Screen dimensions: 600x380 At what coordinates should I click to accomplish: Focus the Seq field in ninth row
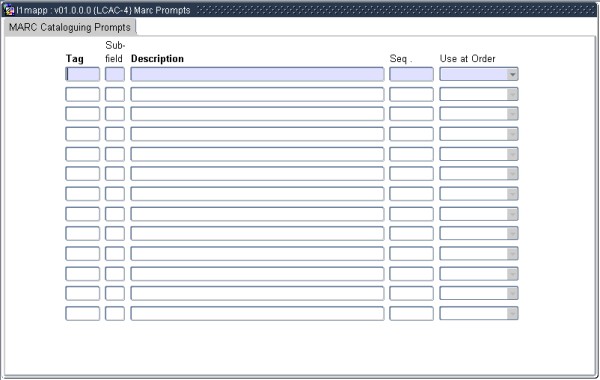pyautogui.click(x=411, y=233)
